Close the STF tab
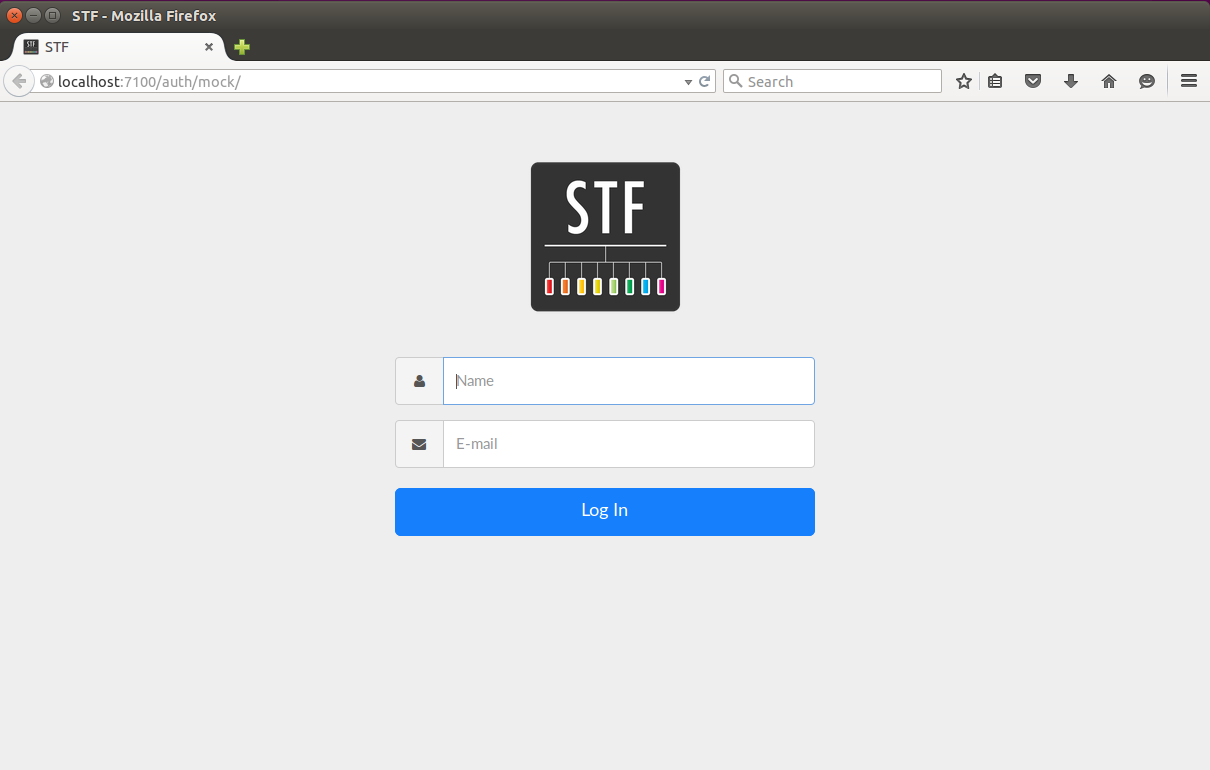Screen dimensions: 1210x770 point(209,47)
